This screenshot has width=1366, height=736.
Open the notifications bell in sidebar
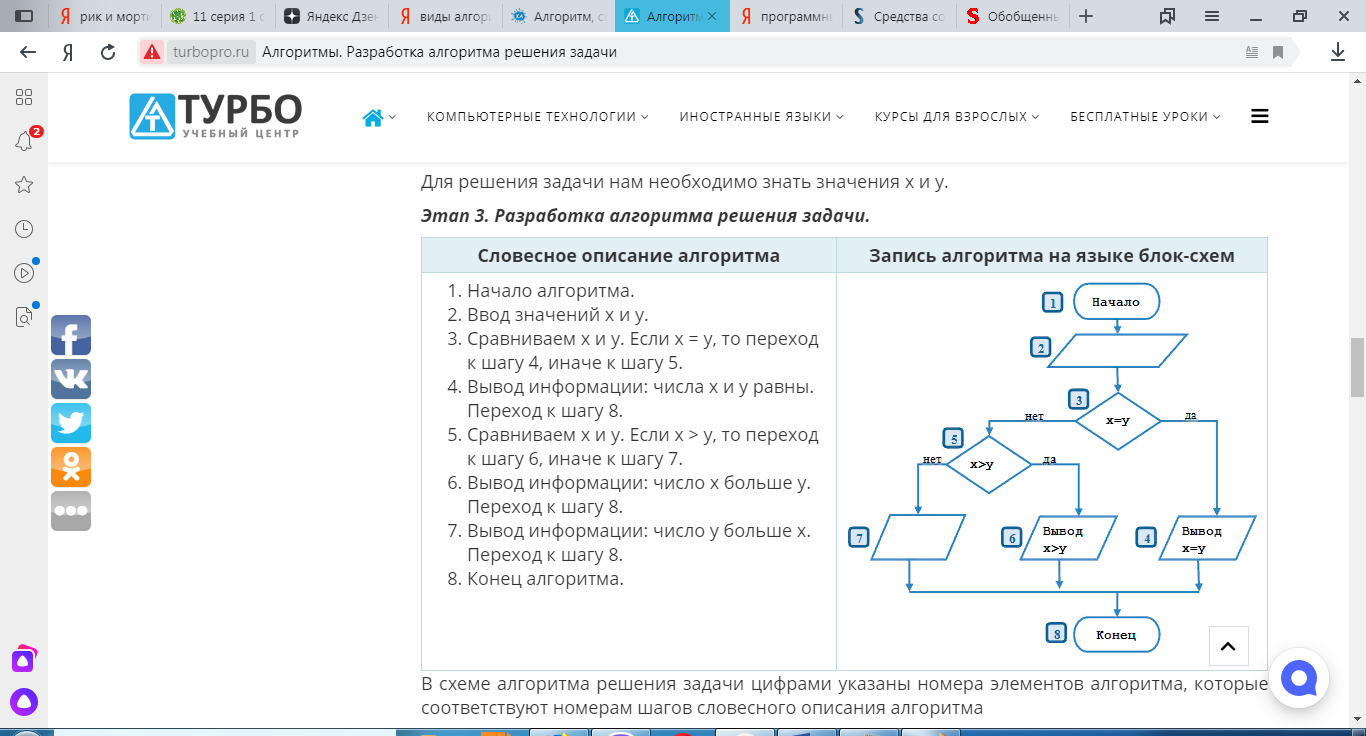[x=25, y=141]
